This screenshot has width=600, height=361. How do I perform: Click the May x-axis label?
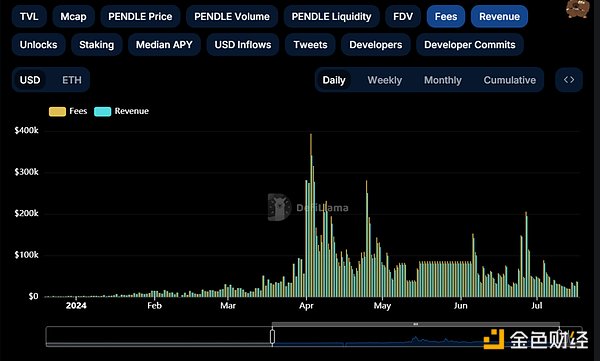(x=382, y=305)
